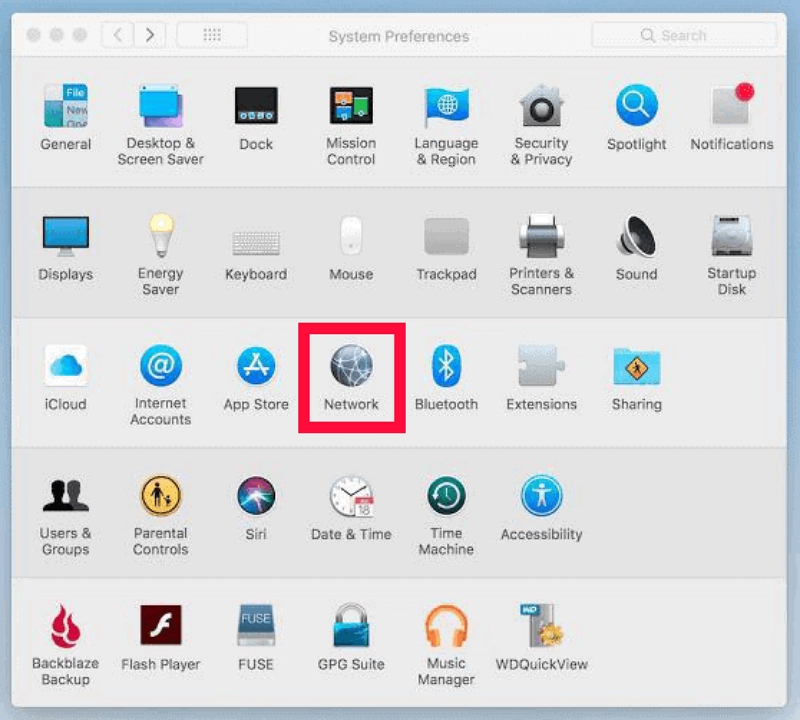Image resolution: width=800 pixels, height=720 pixels.
Task: Open Mission Control settings
Action: (x=351, y=125)
